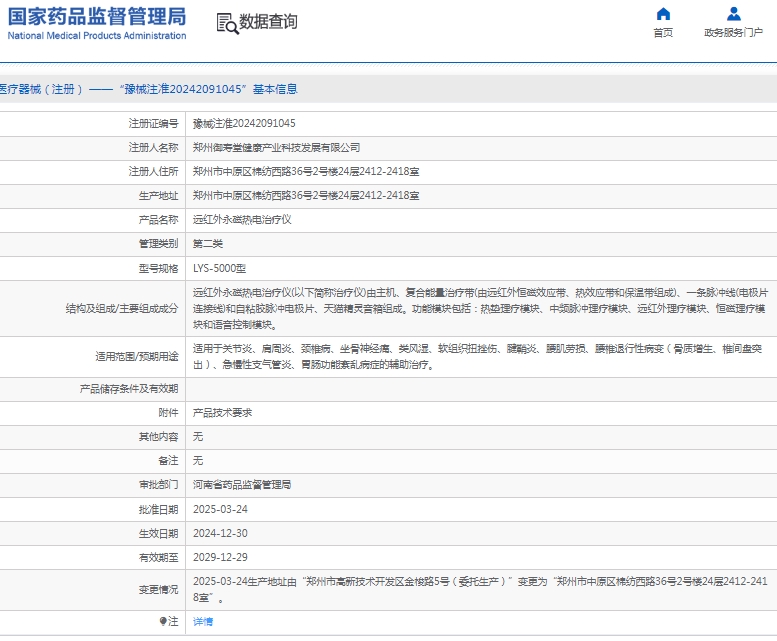The image size is (777, 641).
Task: Click the 注册人住所 address value
Action: (x=306, y=171)
